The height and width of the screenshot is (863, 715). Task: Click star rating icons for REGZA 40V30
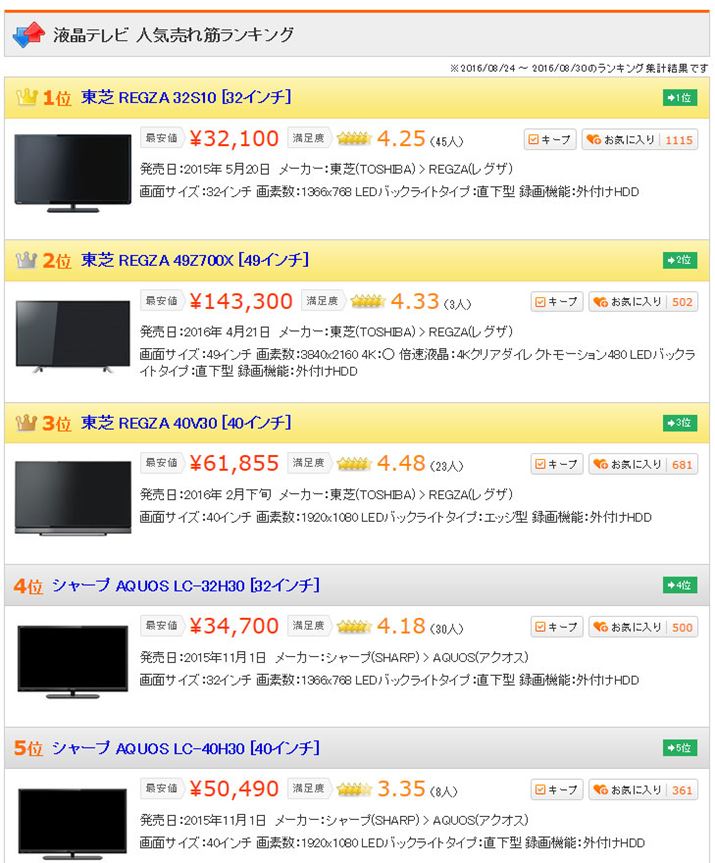point(354,464)
